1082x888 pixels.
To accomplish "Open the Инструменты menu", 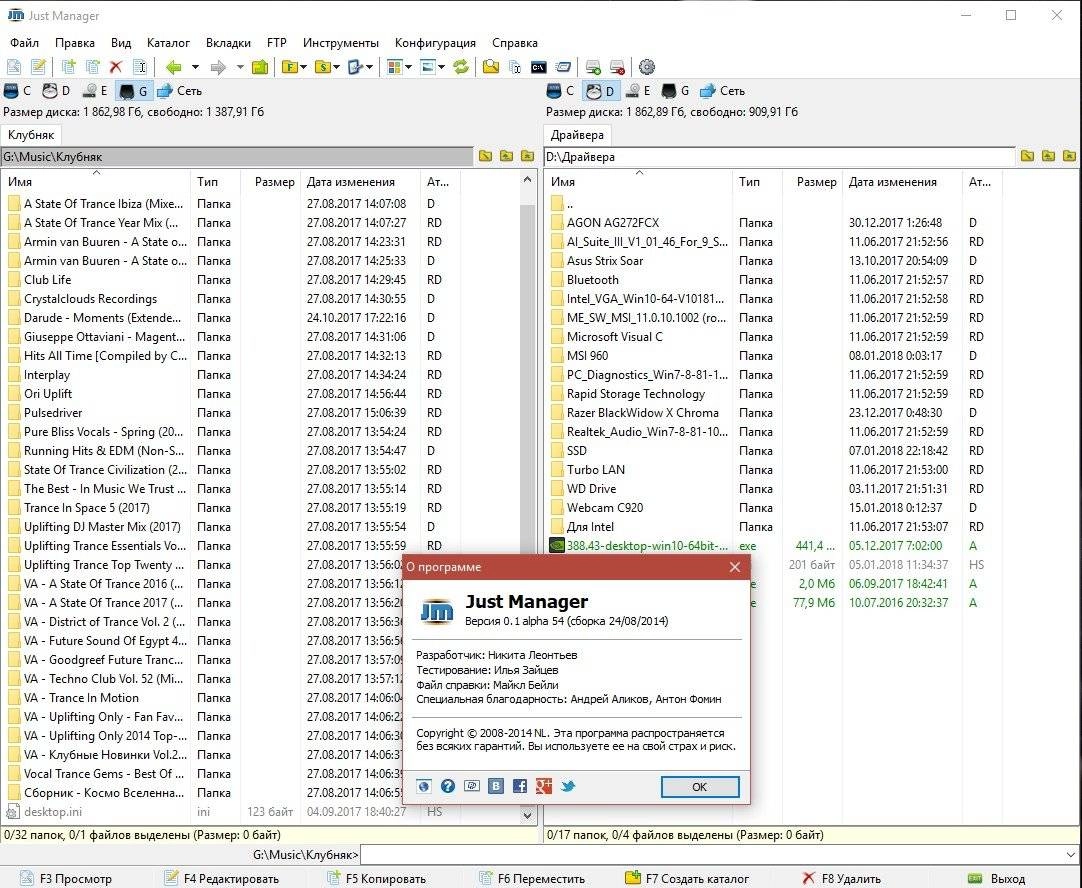I will (x=341, y=43).
